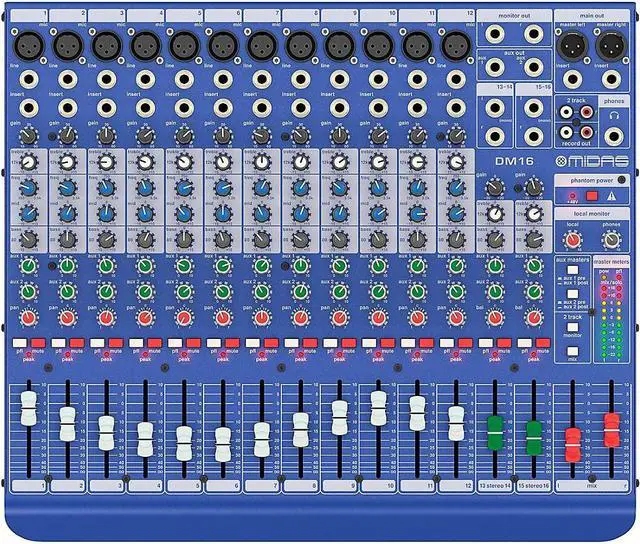Enable pfl on the 15 stereo 16 channel
Image resolution: width=640 pixels, height=544 pixels.
[x=524, y=343]
